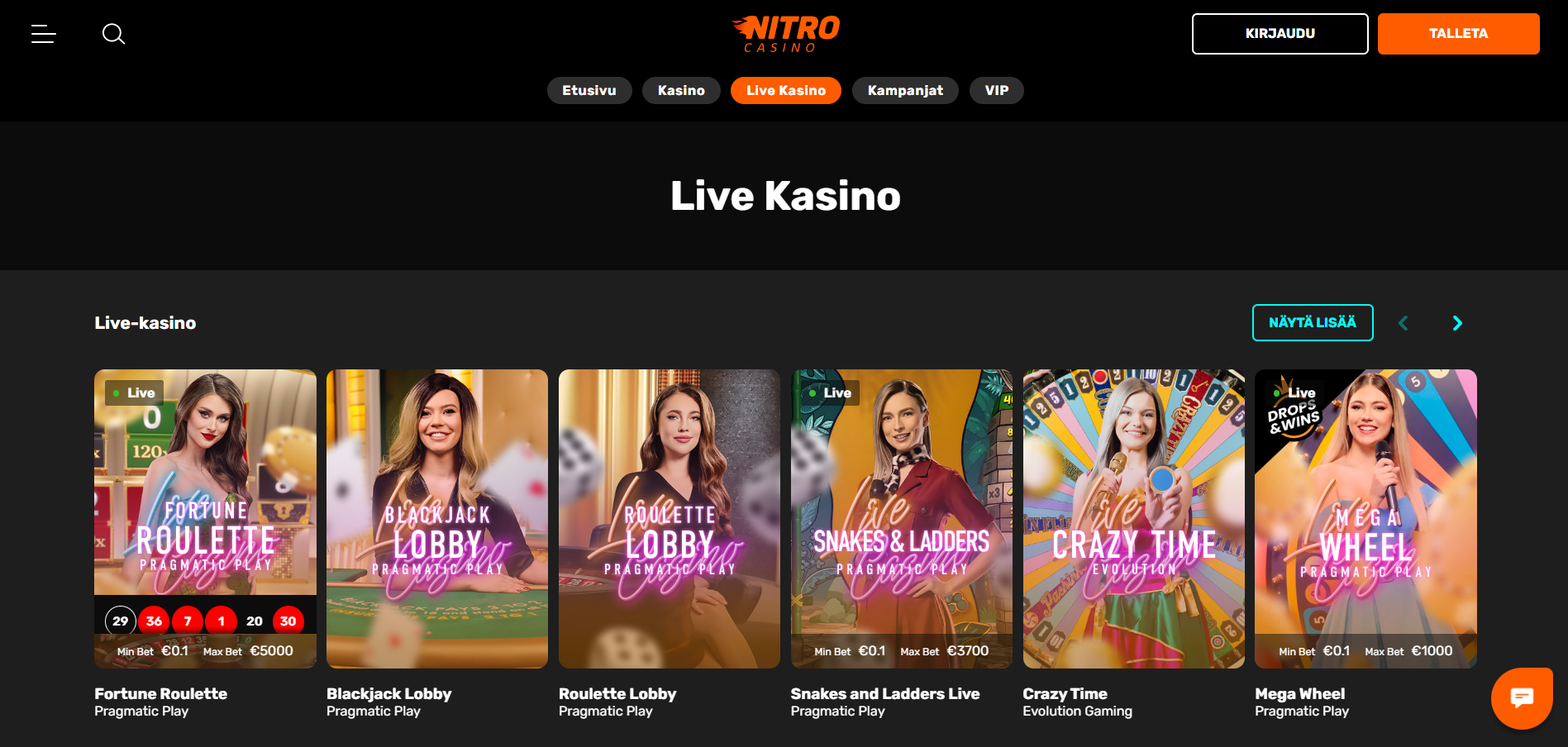Switch to the Kasino tab

pos(681,91)
